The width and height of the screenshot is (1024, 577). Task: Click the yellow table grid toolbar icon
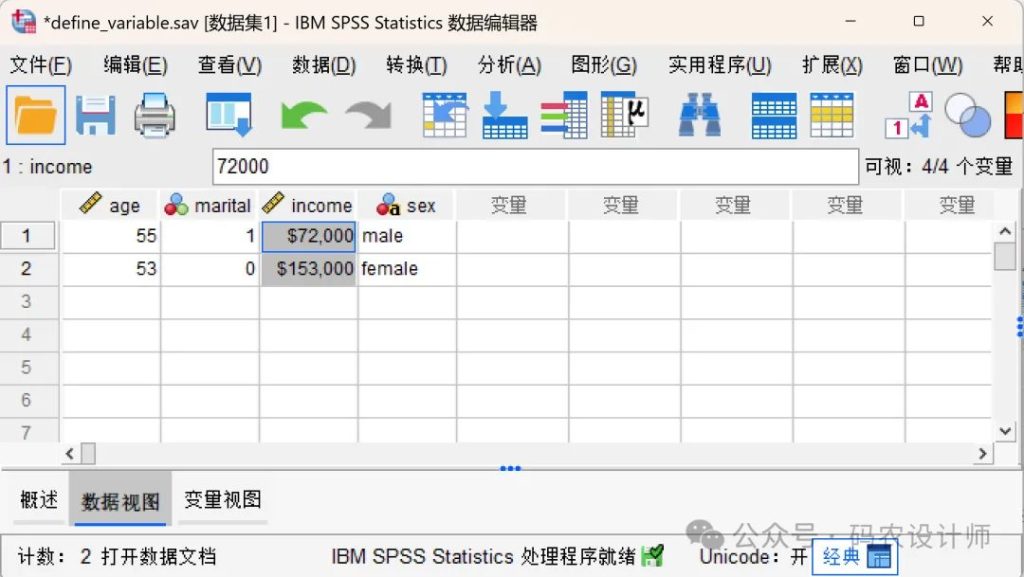coord(832,115)
